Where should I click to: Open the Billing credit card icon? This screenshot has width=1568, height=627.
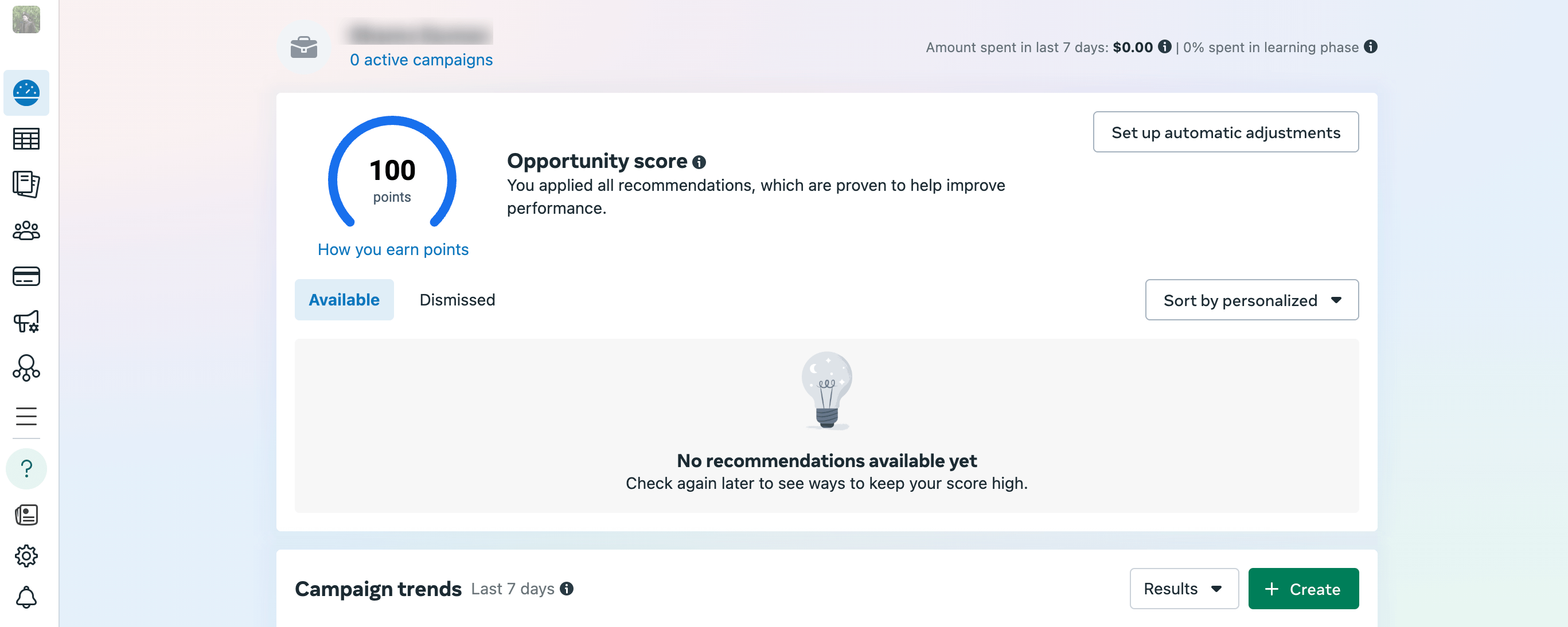[x=26, y=277]
